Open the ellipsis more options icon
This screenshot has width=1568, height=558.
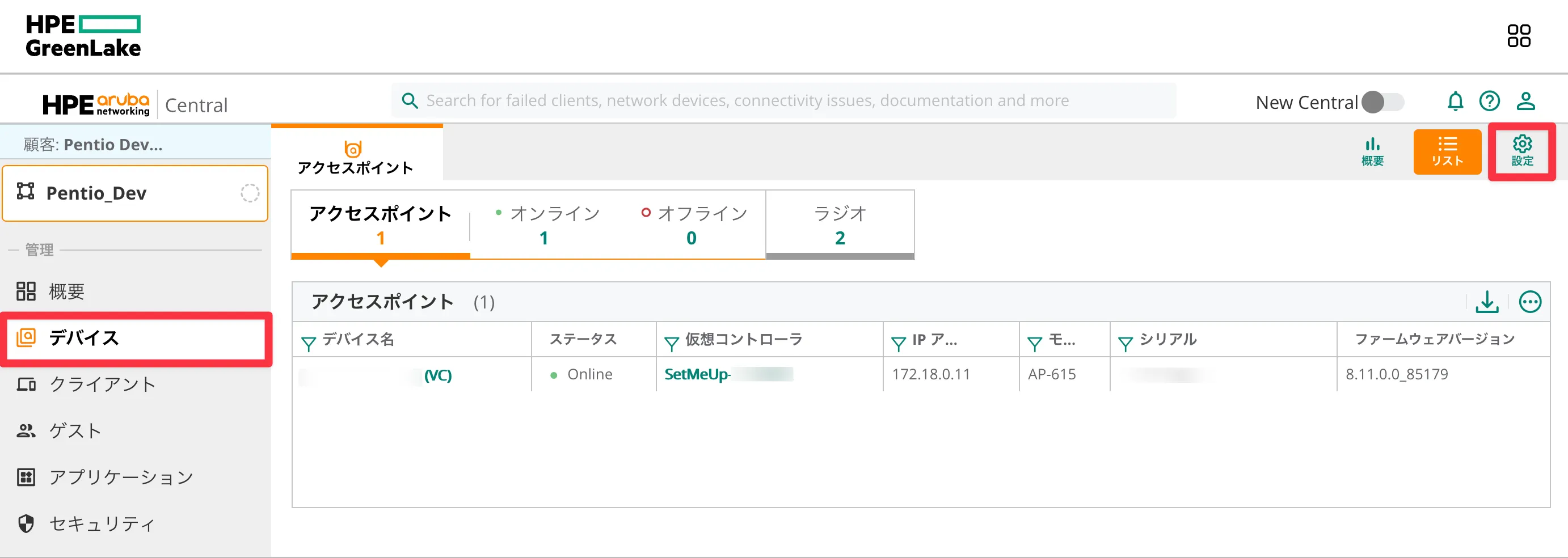click(x=1529, y=302)
